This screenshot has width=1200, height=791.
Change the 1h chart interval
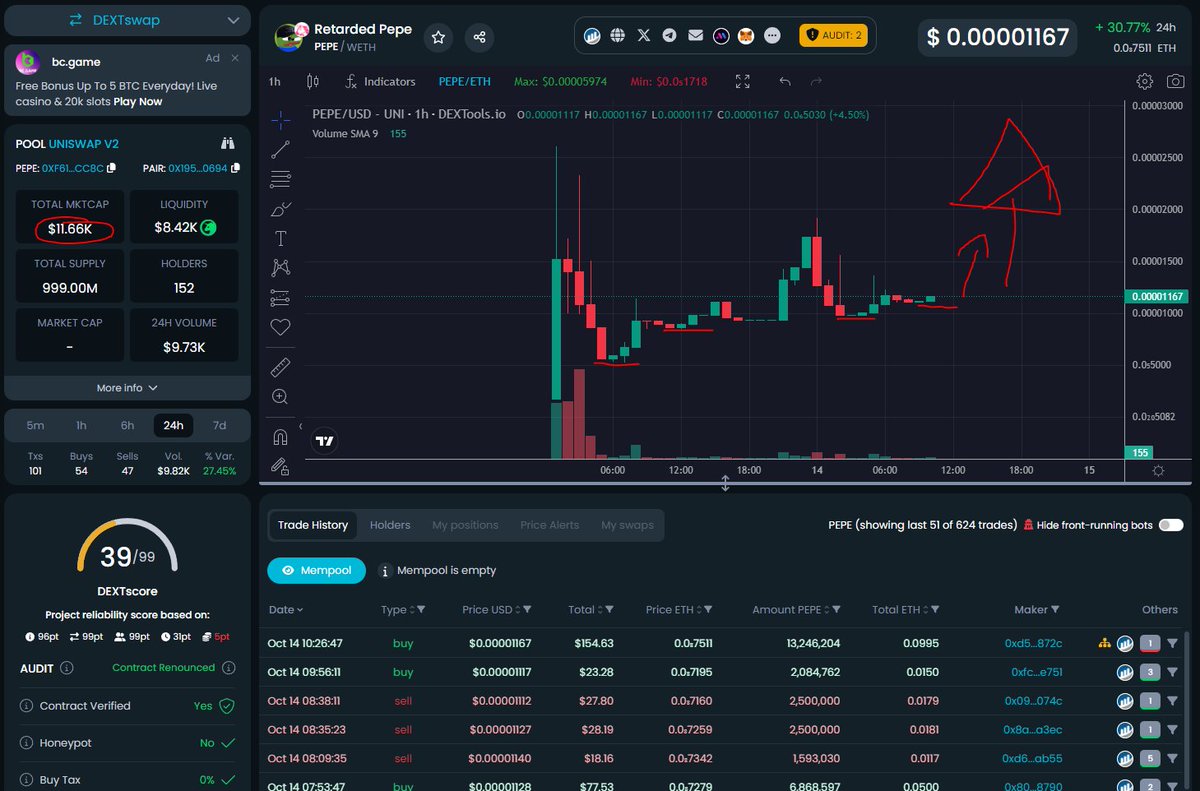click(x=275, y=81)
